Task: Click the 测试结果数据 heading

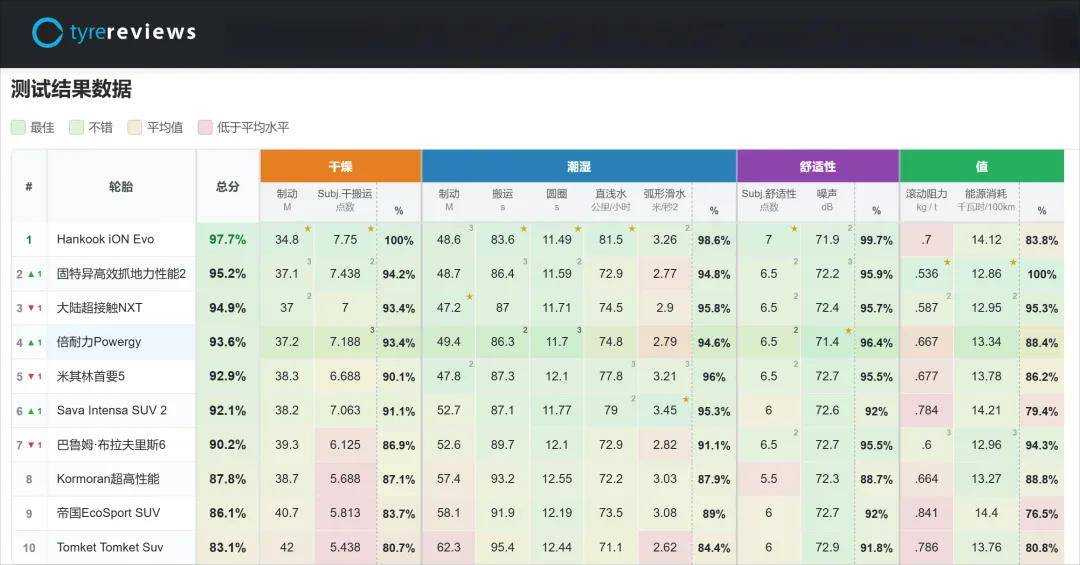Action: [x=71, y=89]
